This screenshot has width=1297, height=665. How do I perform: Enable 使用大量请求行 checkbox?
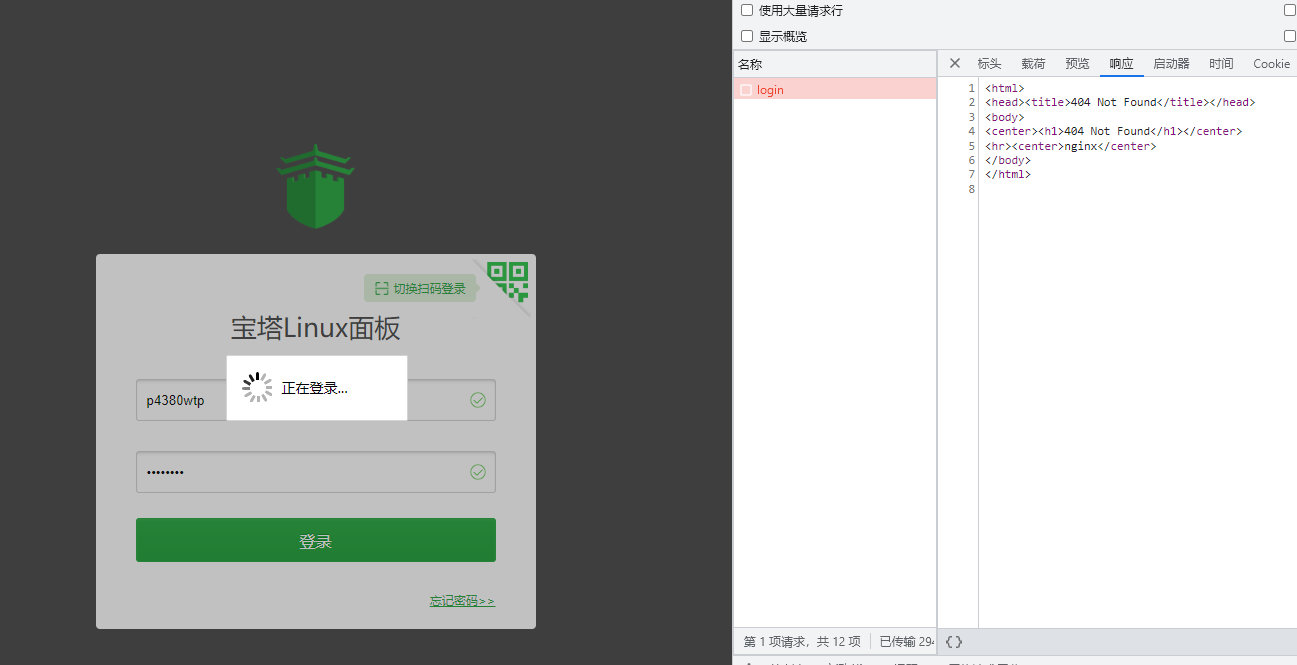(x=746, y=10)
